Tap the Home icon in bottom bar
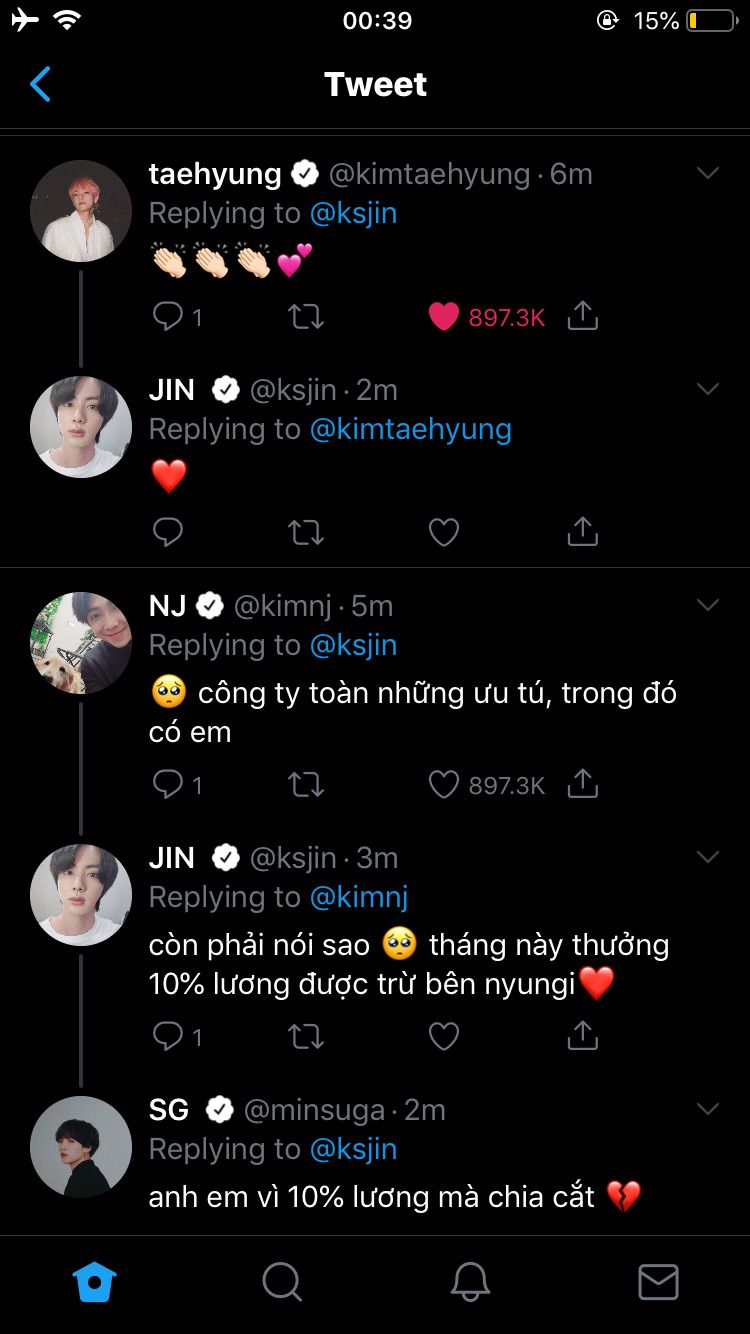This screenshot has height=1334, width=750. pos(95,1281)
